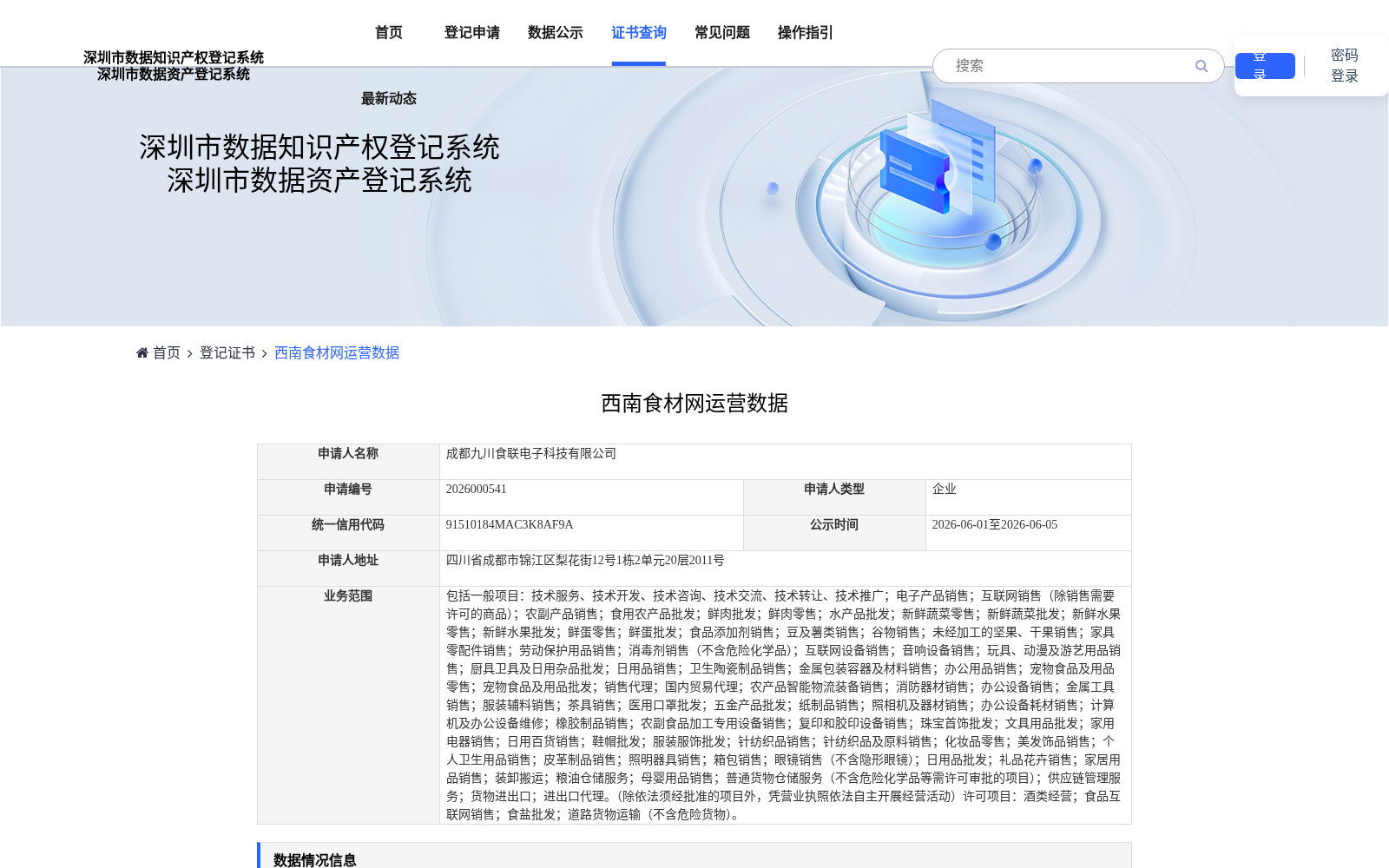Open the 首页 navigation tab
Viewport: 1389px width, 868px height.
click(x=389, y=33)
